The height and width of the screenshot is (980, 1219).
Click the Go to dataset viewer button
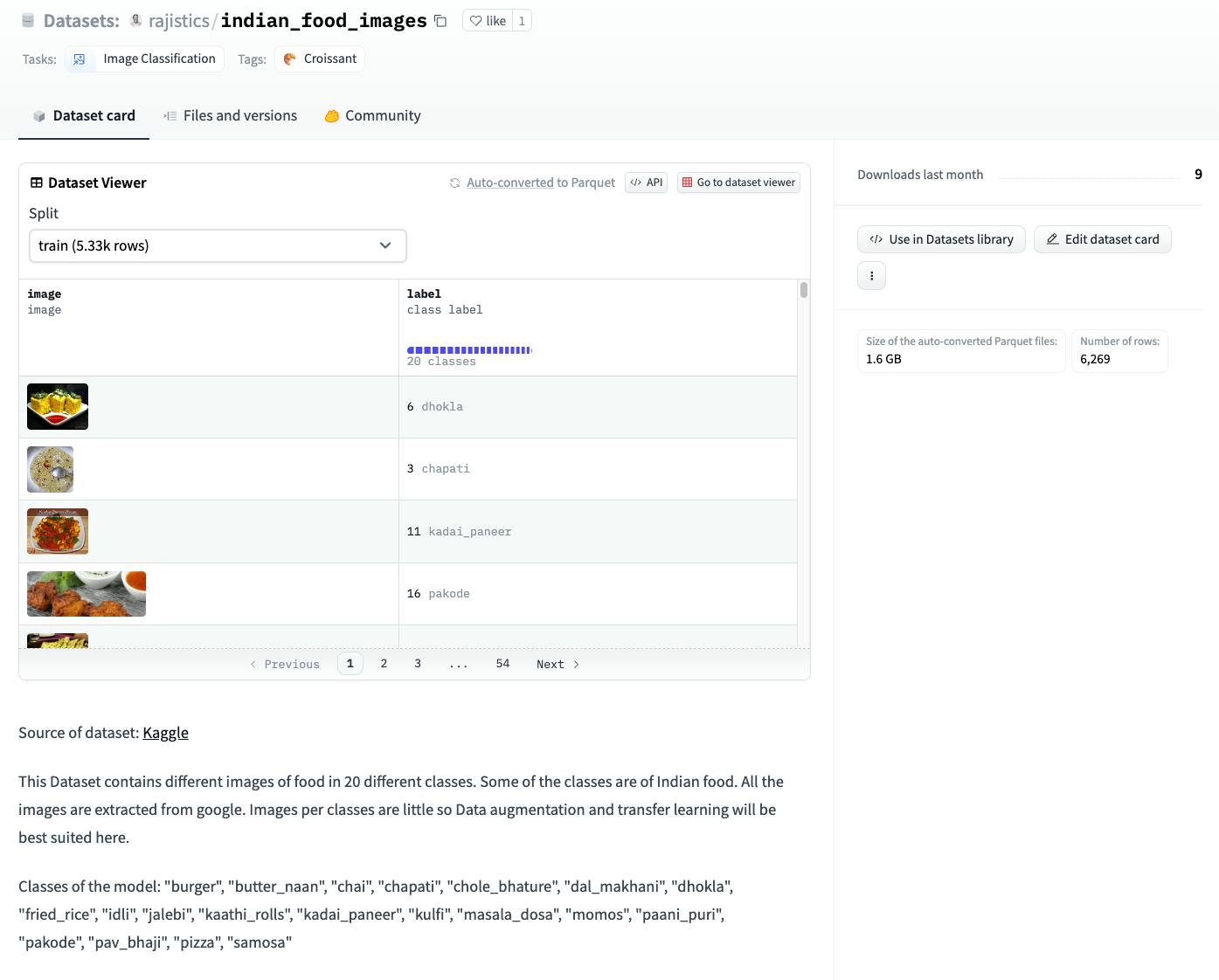[x=738, y=183]
